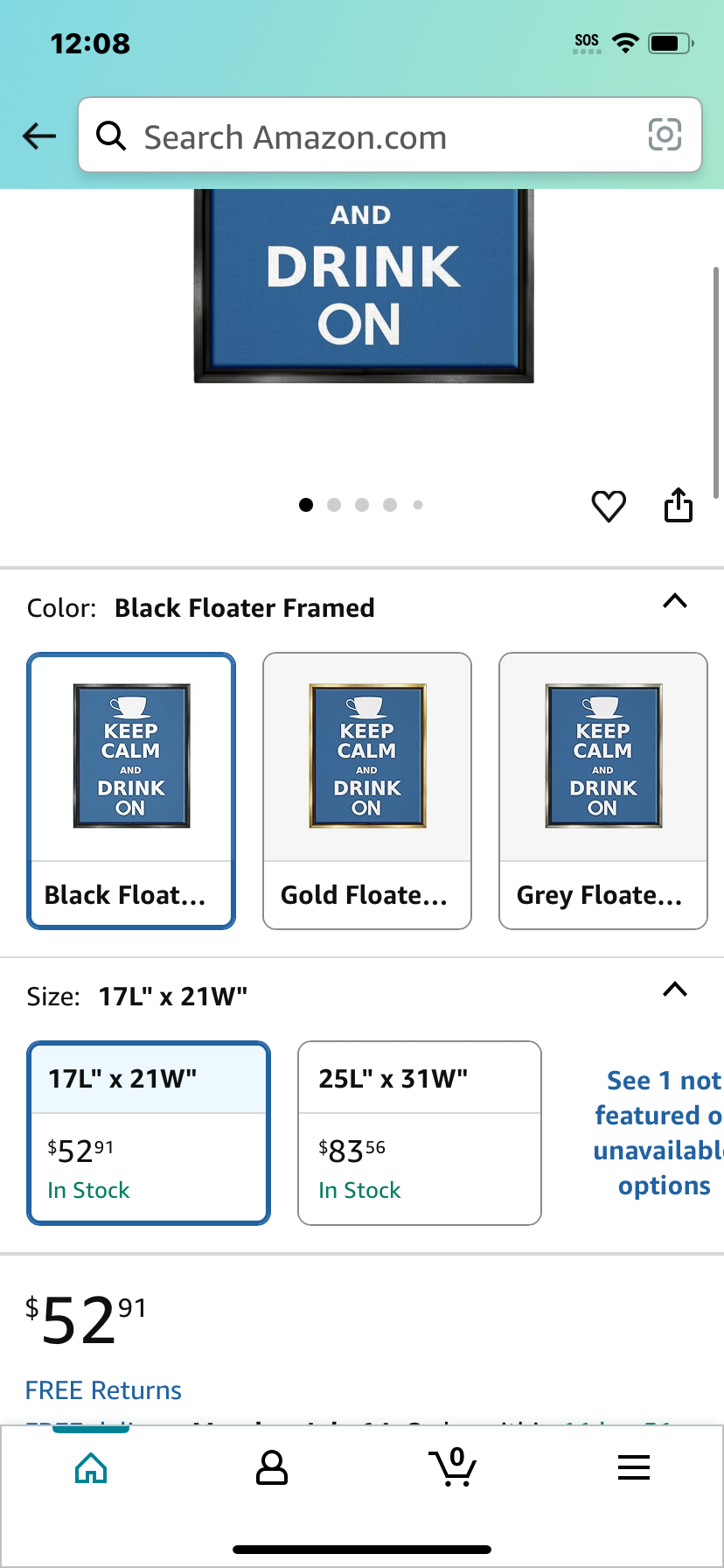Tap magnifying glass search icon
Viewport: 724px width, 1568px height.
(111, 136)
